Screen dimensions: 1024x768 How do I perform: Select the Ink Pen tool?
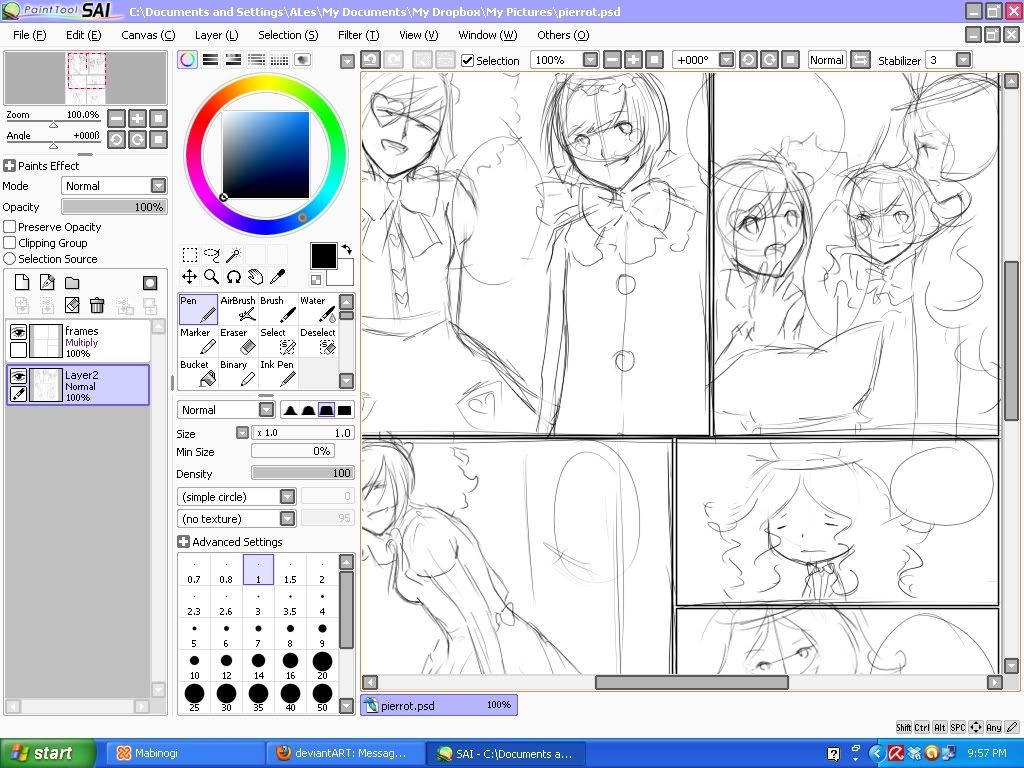(x=280, y=374)
